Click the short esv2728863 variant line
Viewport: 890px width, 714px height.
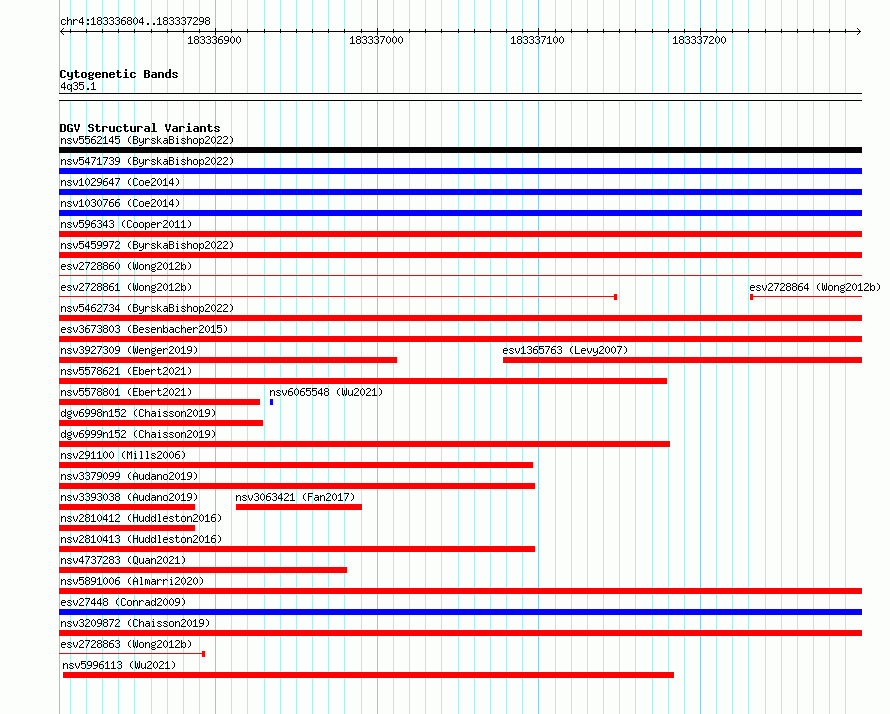(132, 654)
